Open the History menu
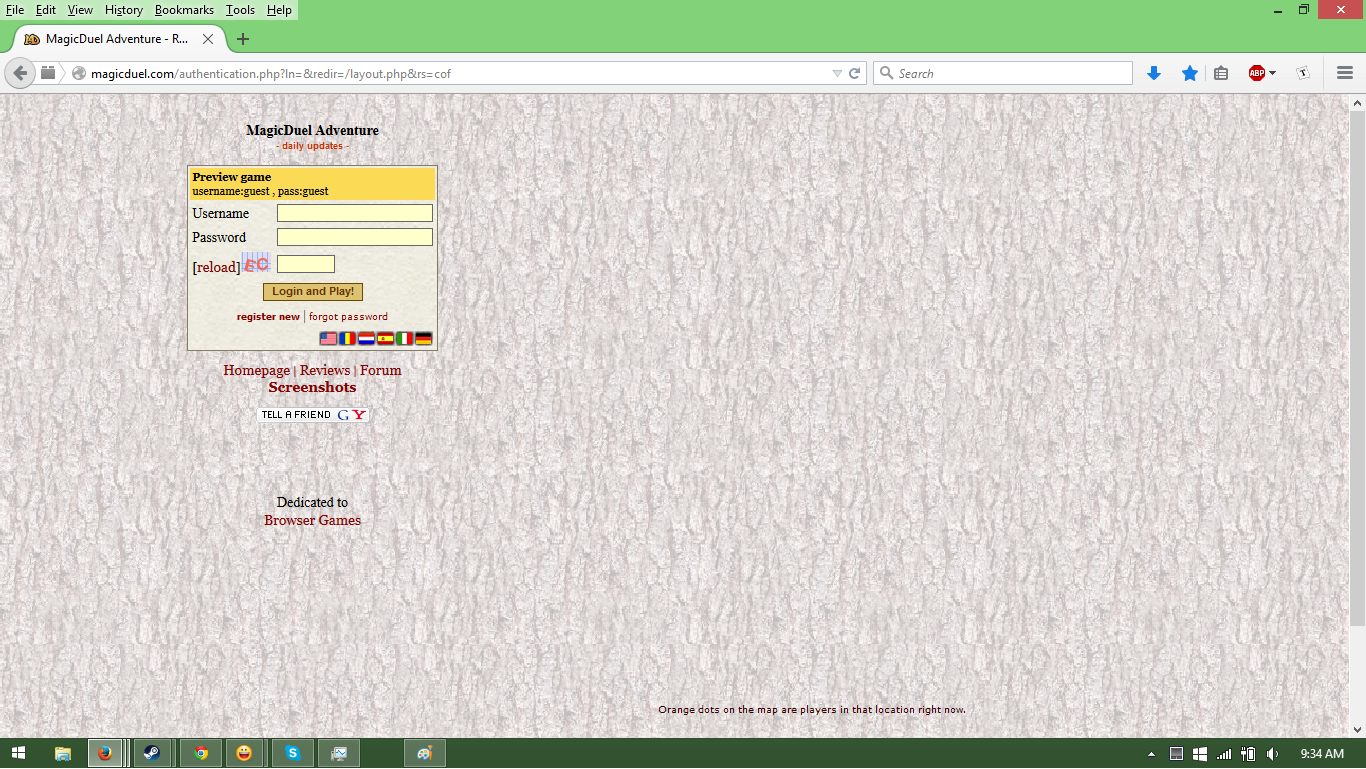The height and width of the screenshot is (769, 1366). 124,10
